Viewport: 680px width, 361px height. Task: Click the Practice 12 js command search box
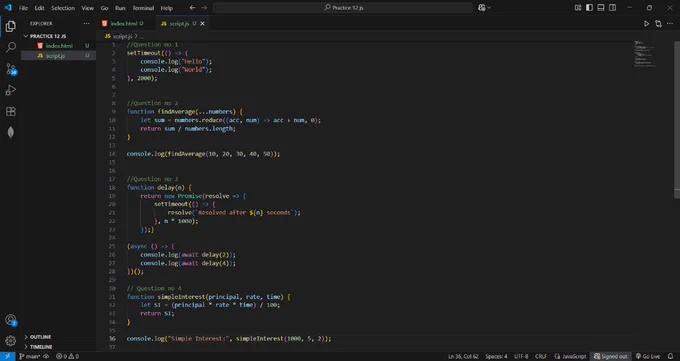point(343,8)
